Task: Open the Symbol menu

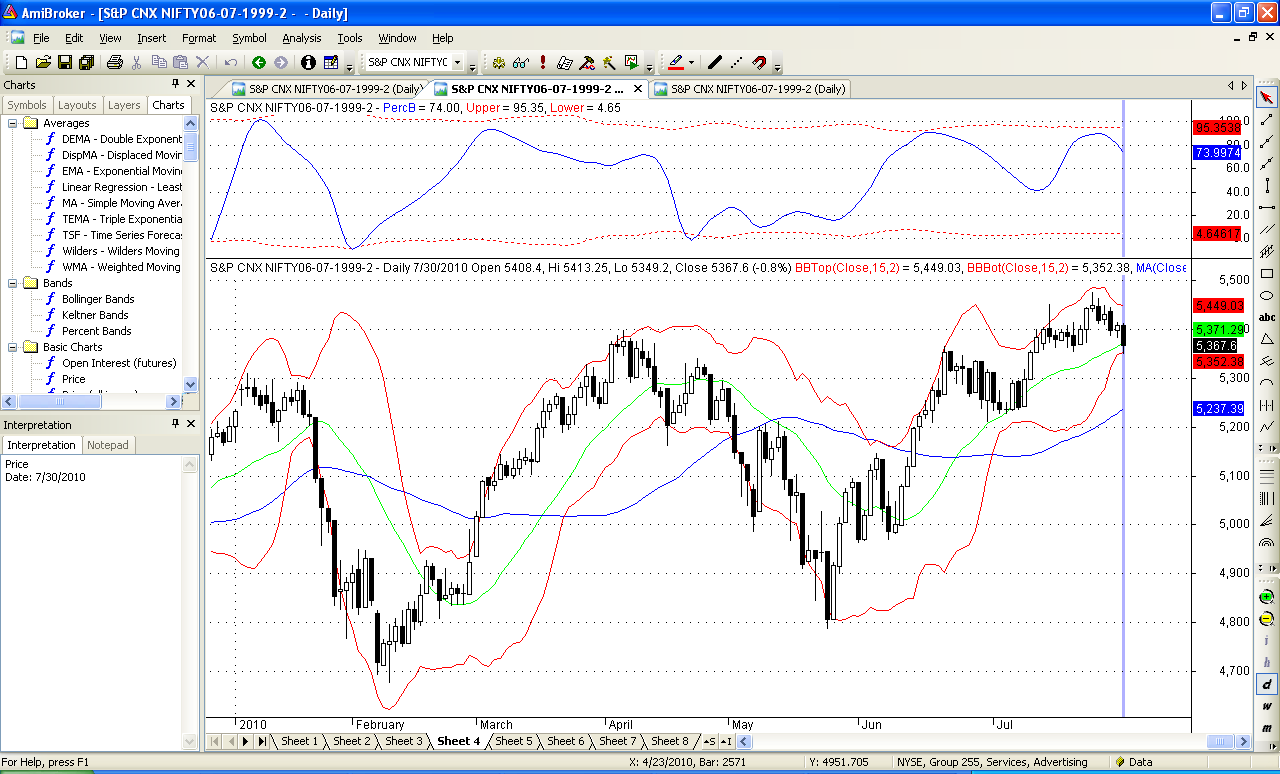Action: [249, 38]
